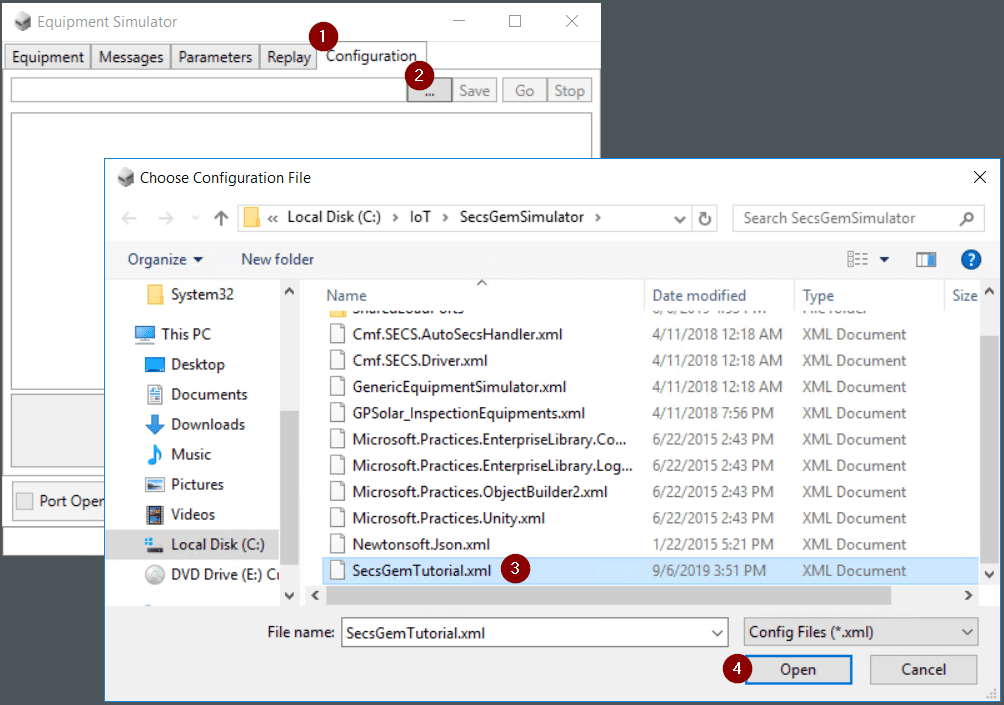Click the Back navigation arrow in file dialog
The width and height of the screenshot is (1004, 705).
pyautogui.click(x=129, y=218)
